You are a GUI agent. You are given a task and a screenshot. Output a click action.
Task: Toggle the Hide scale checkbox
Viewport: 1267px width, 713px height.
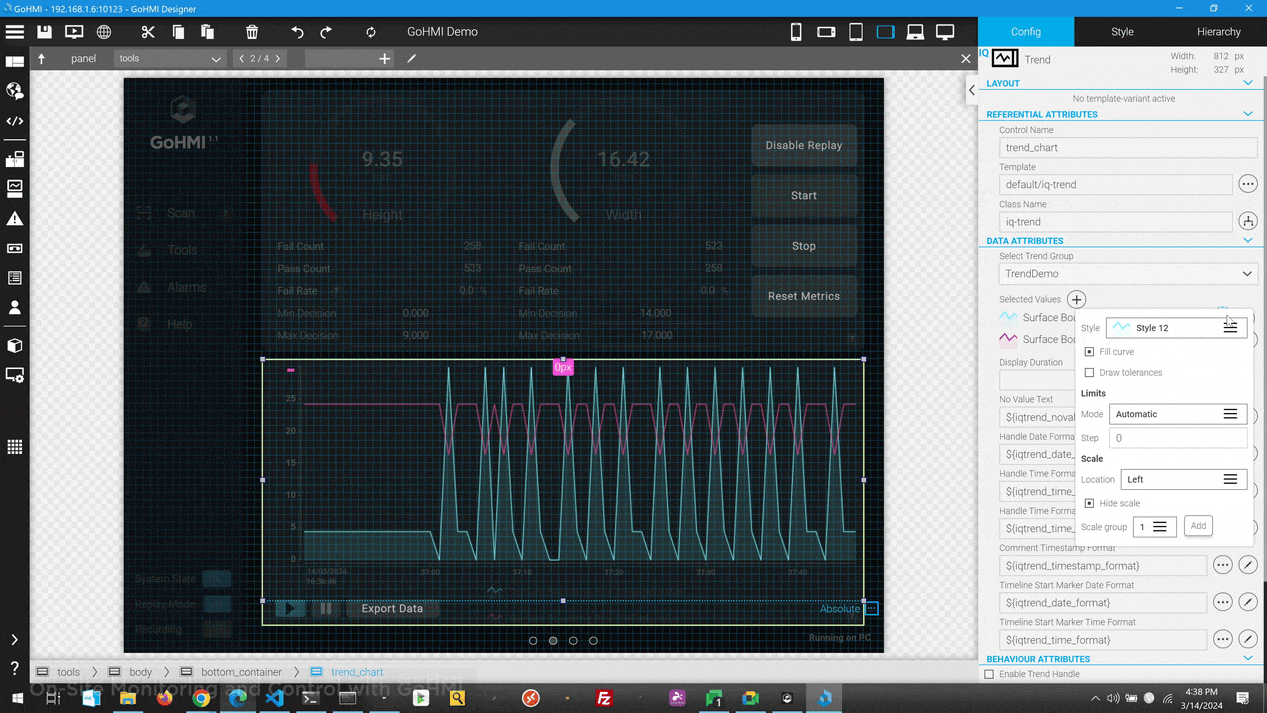(x=1090, y=504)
